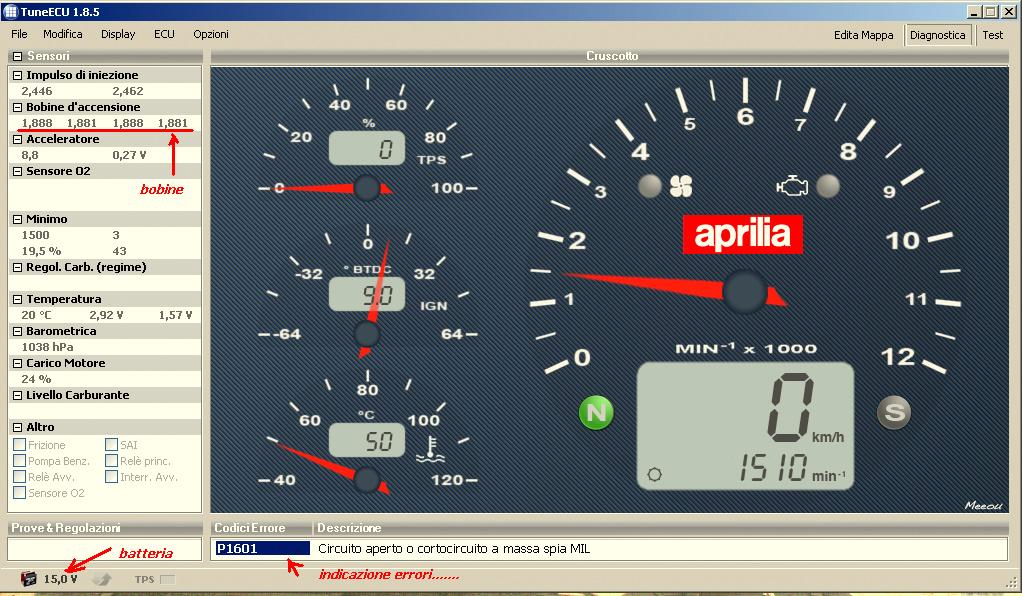
Task: Collapse the Regol. Carb. (regime) section
Action: (x=18, y=267)
